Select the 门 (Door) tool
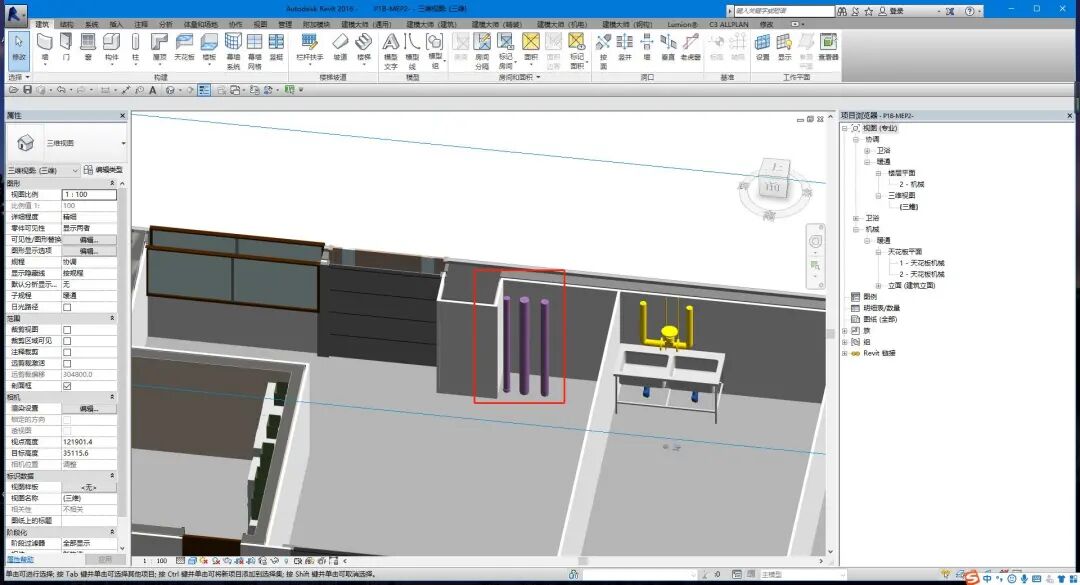 click(x=66, y=47)
